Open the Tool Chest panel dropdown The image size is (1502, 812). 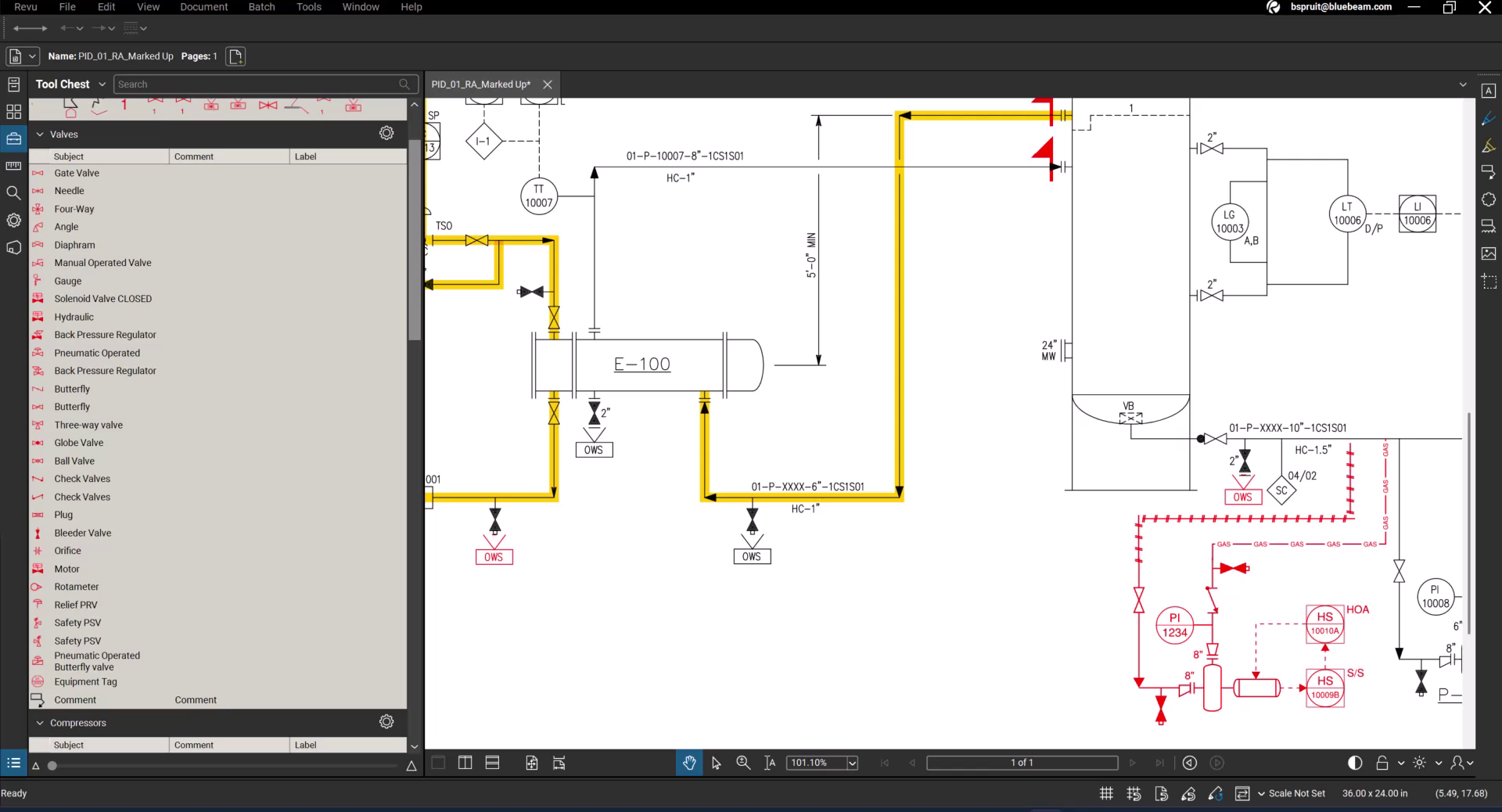[101, 84]
